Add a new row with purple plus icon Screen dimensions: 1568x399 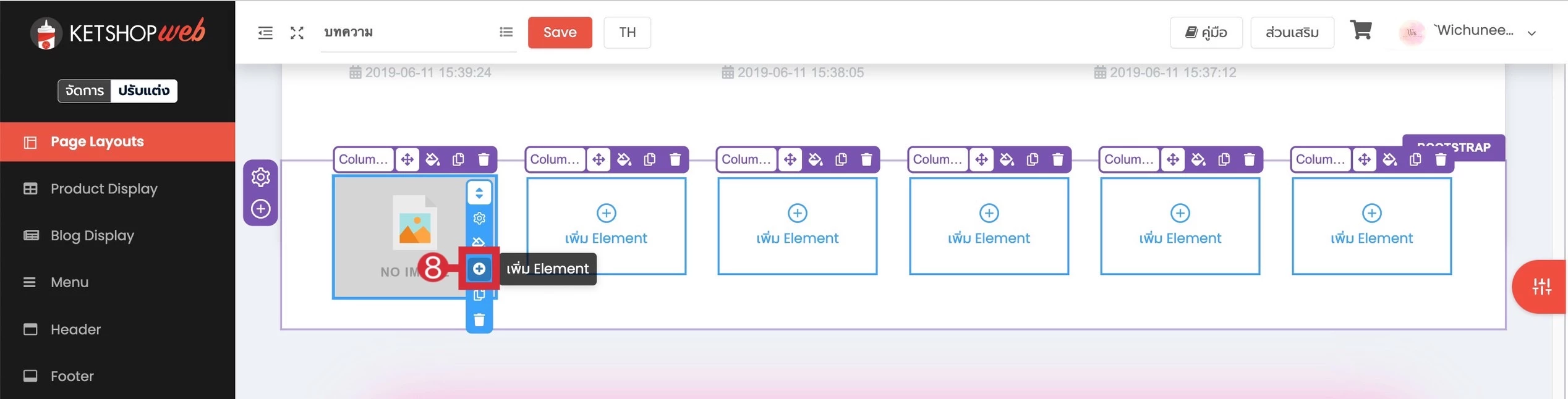[x=260, y=209]
